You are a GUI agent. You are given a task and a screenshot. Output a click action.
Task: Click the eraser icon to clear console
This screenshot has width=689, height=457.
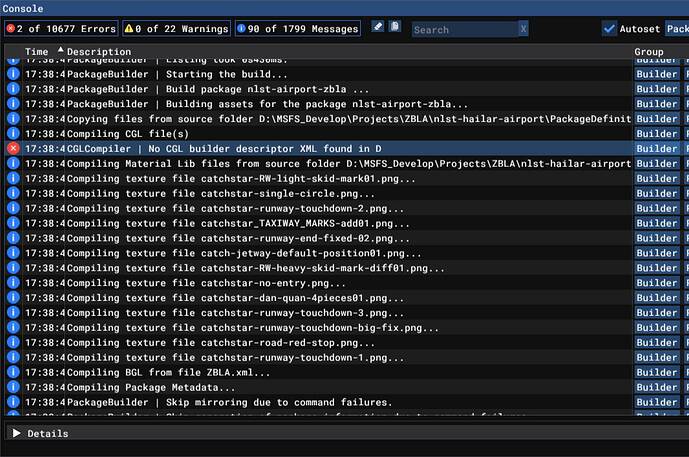(378, 27)
